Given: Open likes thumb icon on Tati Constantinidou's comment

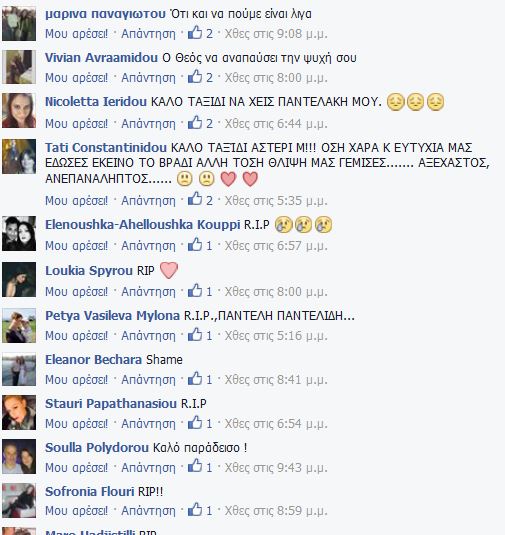Looking at the screenshot, I should coord(195,199).
